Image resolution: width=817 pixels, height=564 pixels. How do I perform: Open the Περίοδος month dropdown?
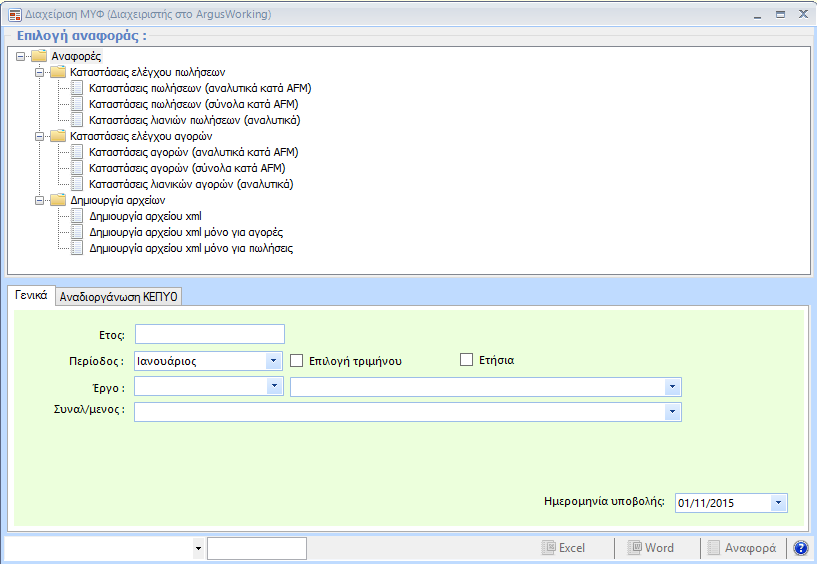274,361
